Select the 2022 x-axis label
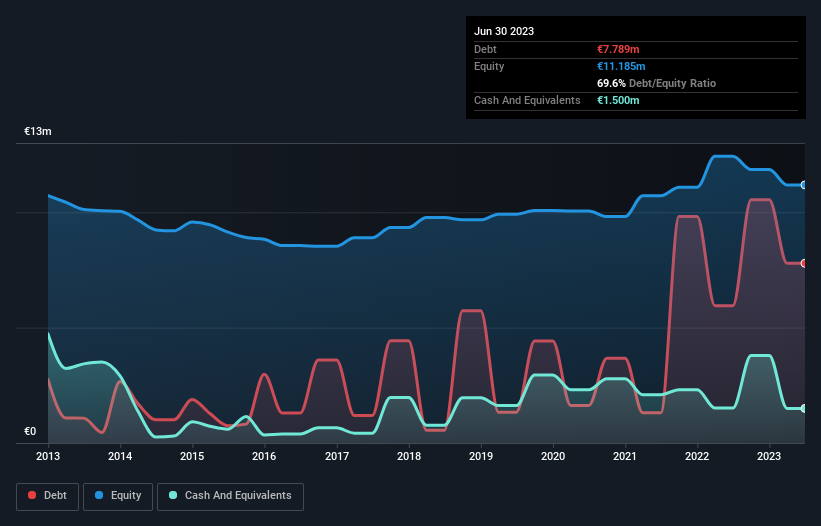 [x=697, y=456]
